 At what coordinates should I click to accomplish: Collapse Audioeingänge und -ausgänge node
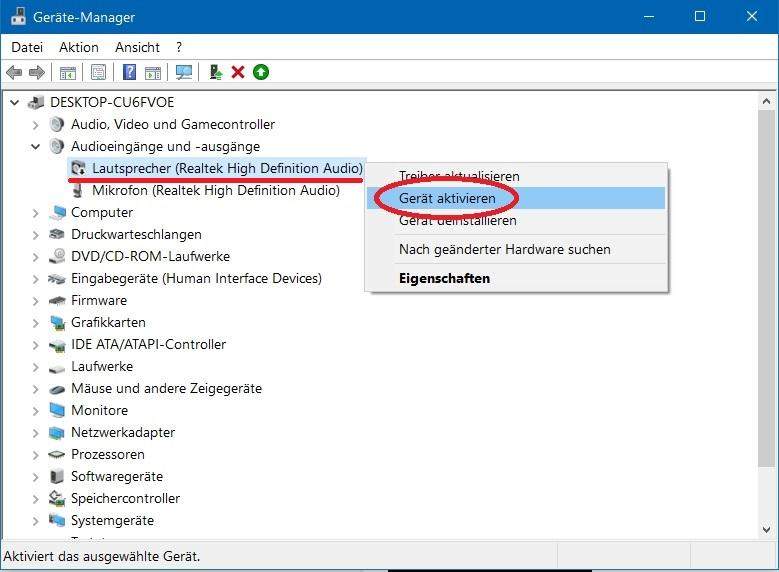pos(35,147)
